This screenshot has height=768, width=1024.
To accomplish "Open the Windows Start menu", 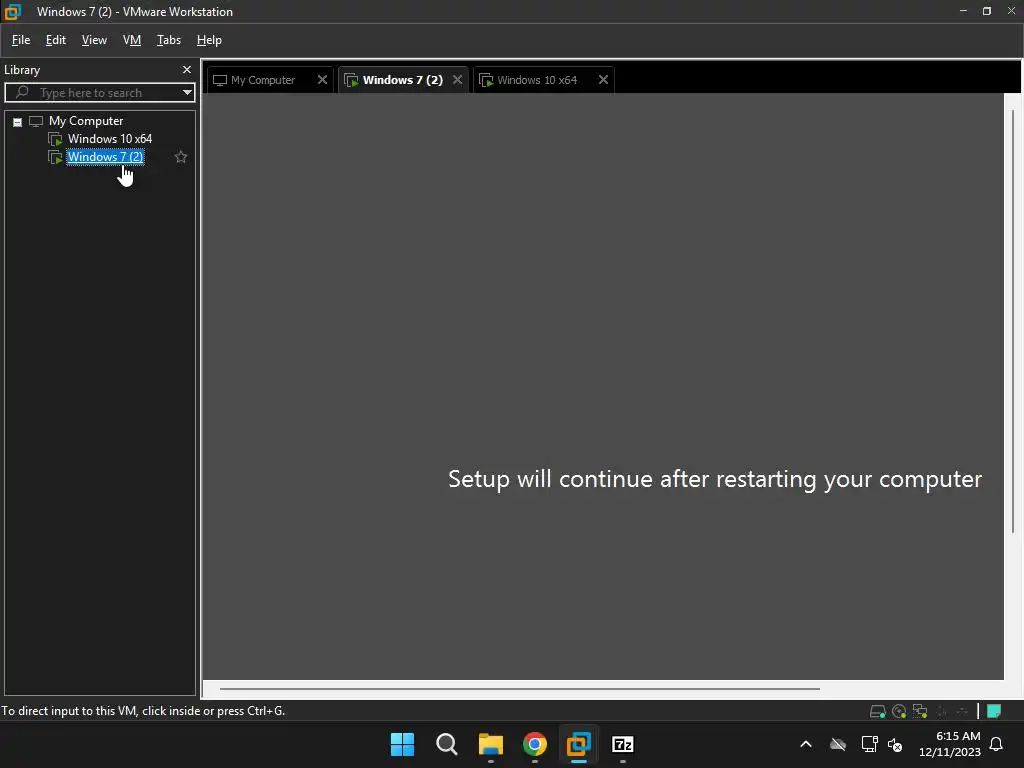I will tap(402, 744).
